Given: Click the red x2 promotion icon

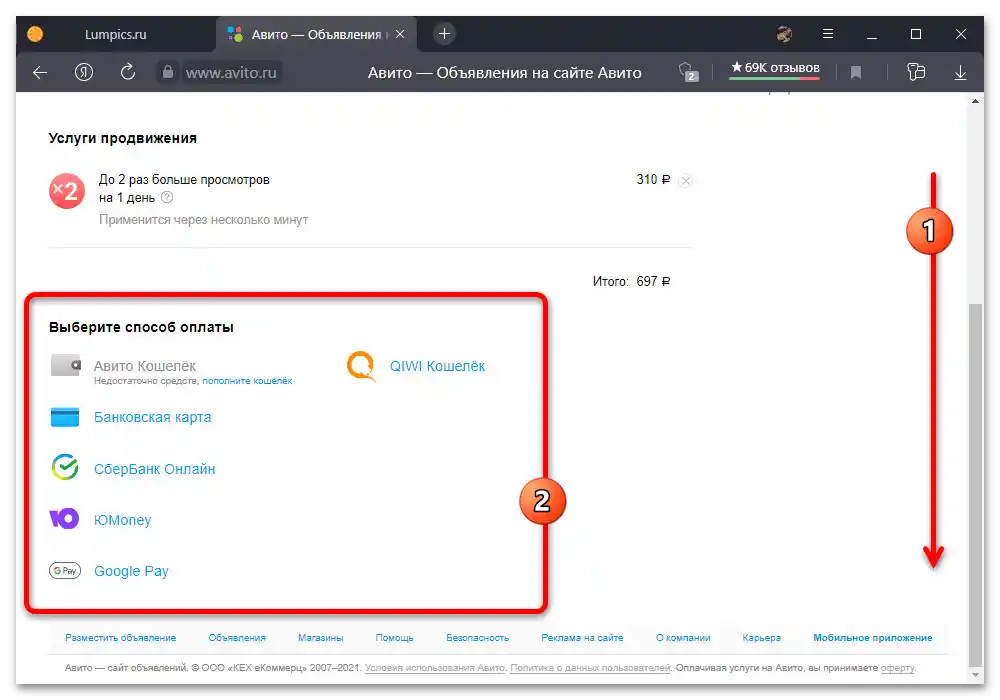Looking at the screenshot, I should click(x=67, y=191).
